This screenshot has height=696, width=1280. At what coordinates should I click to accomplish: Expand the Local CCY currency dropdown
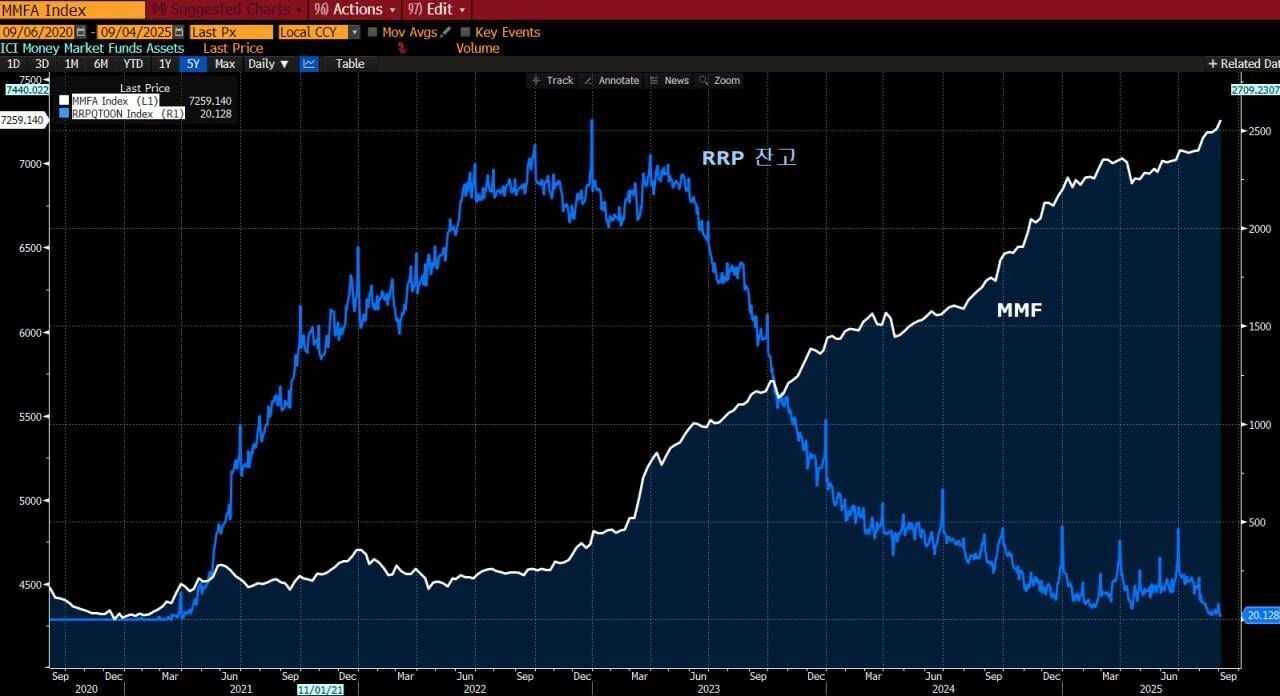[x=354, y=32]
